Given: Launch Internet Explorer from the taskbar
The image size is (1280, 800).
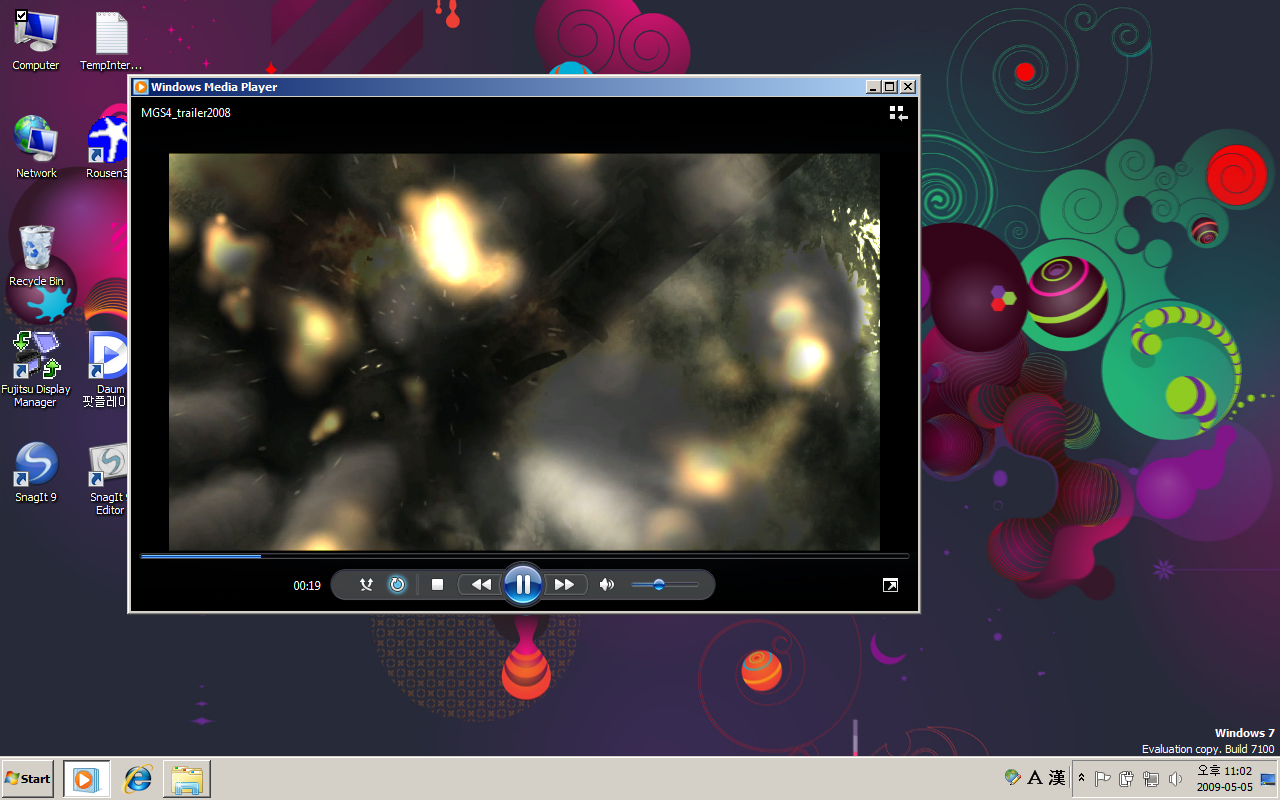Looking at the screenshot, I should click(x=137, y=779).
